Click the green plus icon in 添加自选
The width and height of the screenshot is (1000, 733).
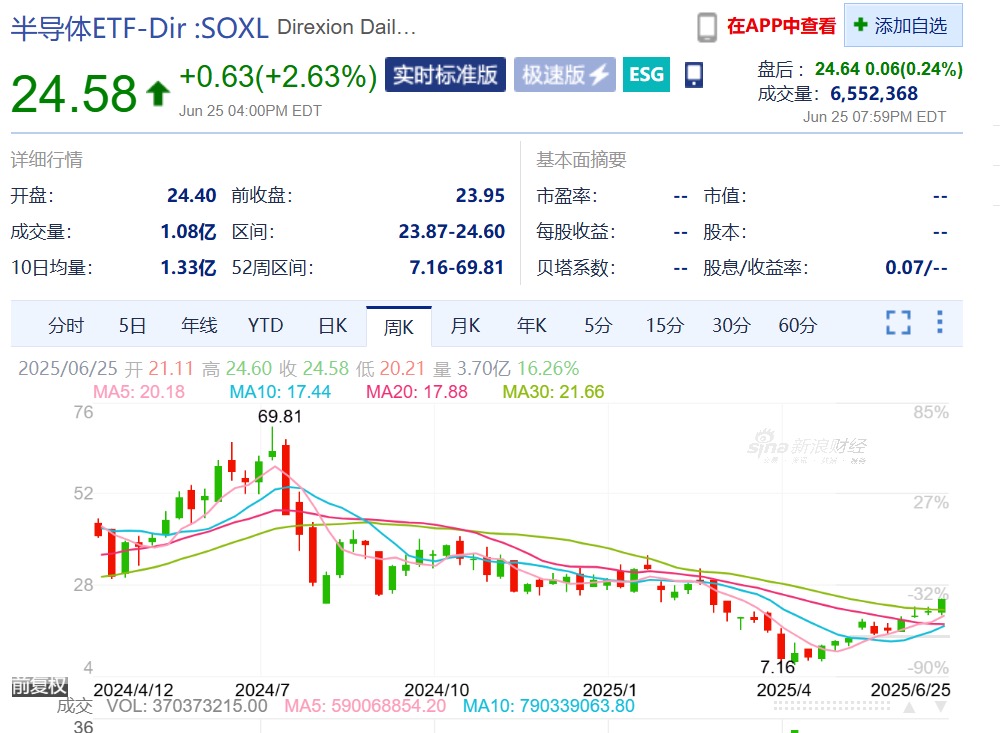(861, 25)
